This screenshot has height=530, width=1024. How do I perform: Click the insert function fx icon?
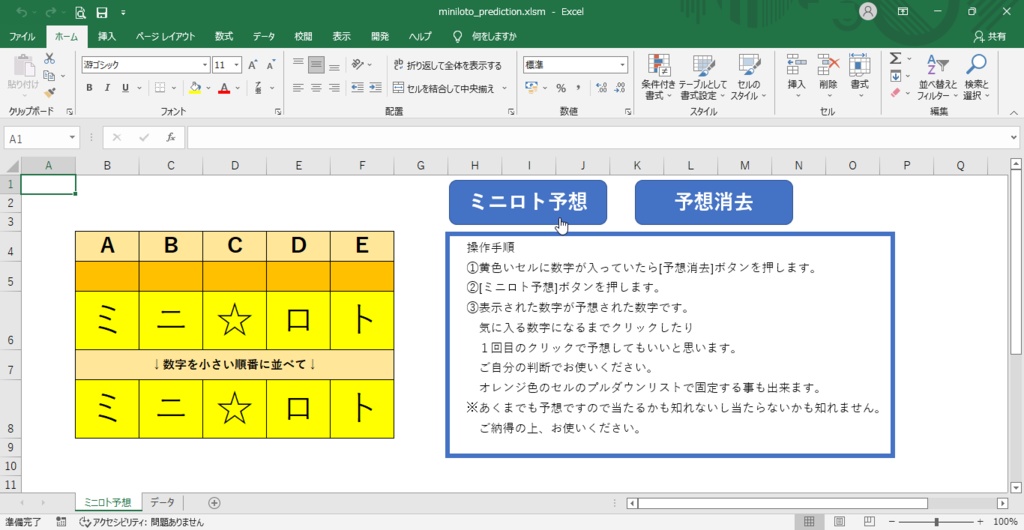pos(171,138)
